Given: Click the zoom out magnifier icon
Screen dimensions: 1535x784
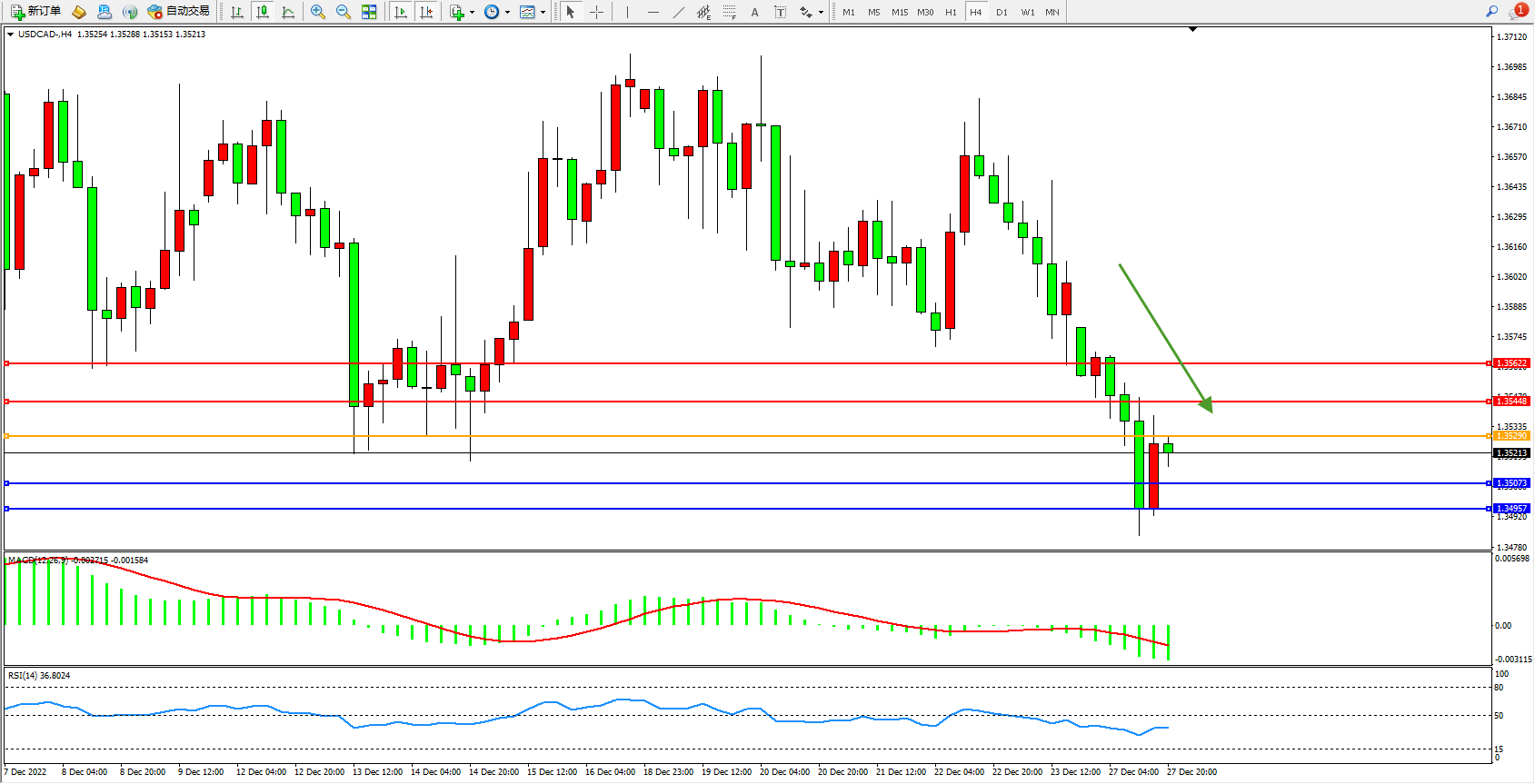Looking at the screenshot, I should pos(344,12).
